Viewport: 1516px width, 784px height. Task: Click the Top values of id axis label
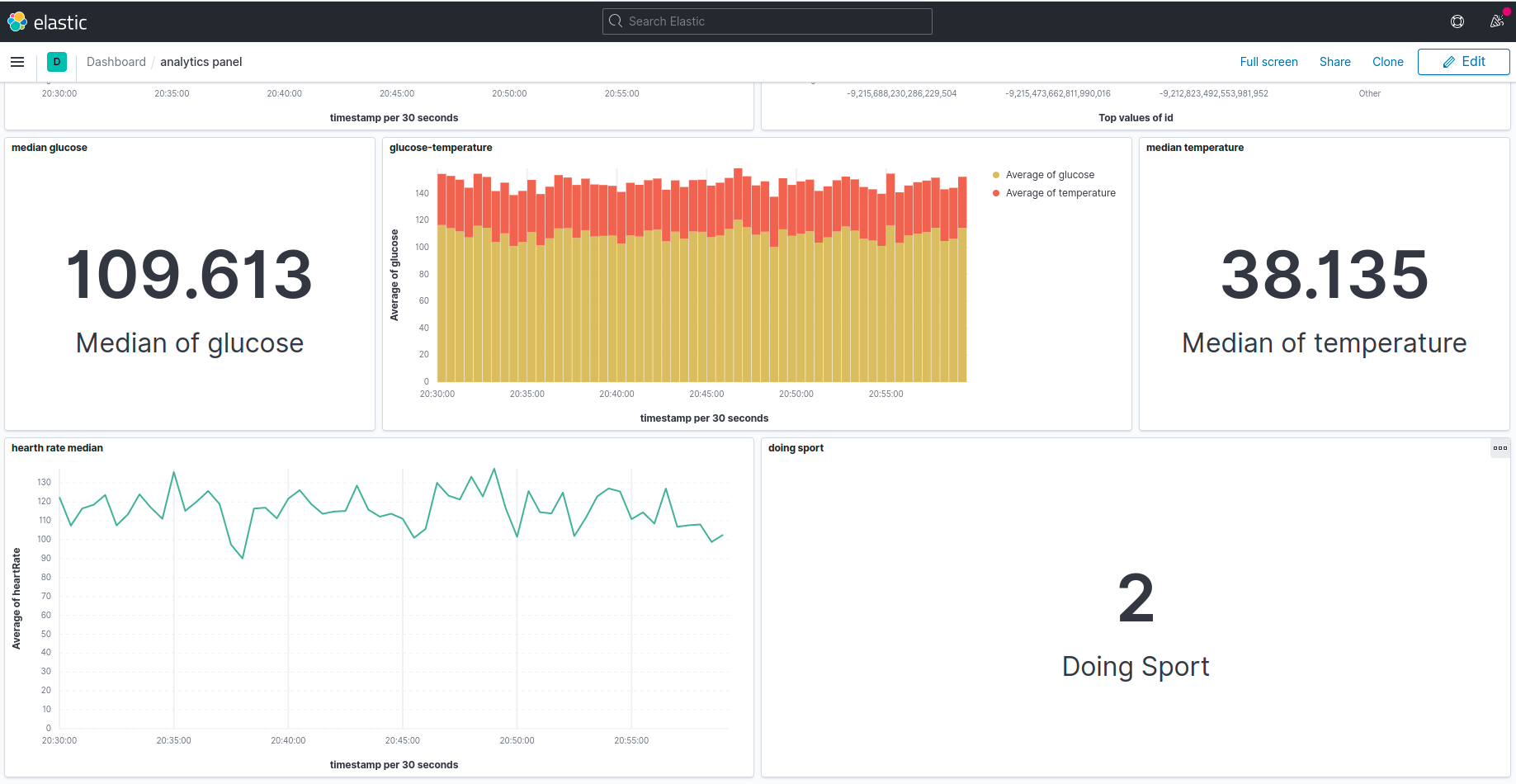(1136, 118)
